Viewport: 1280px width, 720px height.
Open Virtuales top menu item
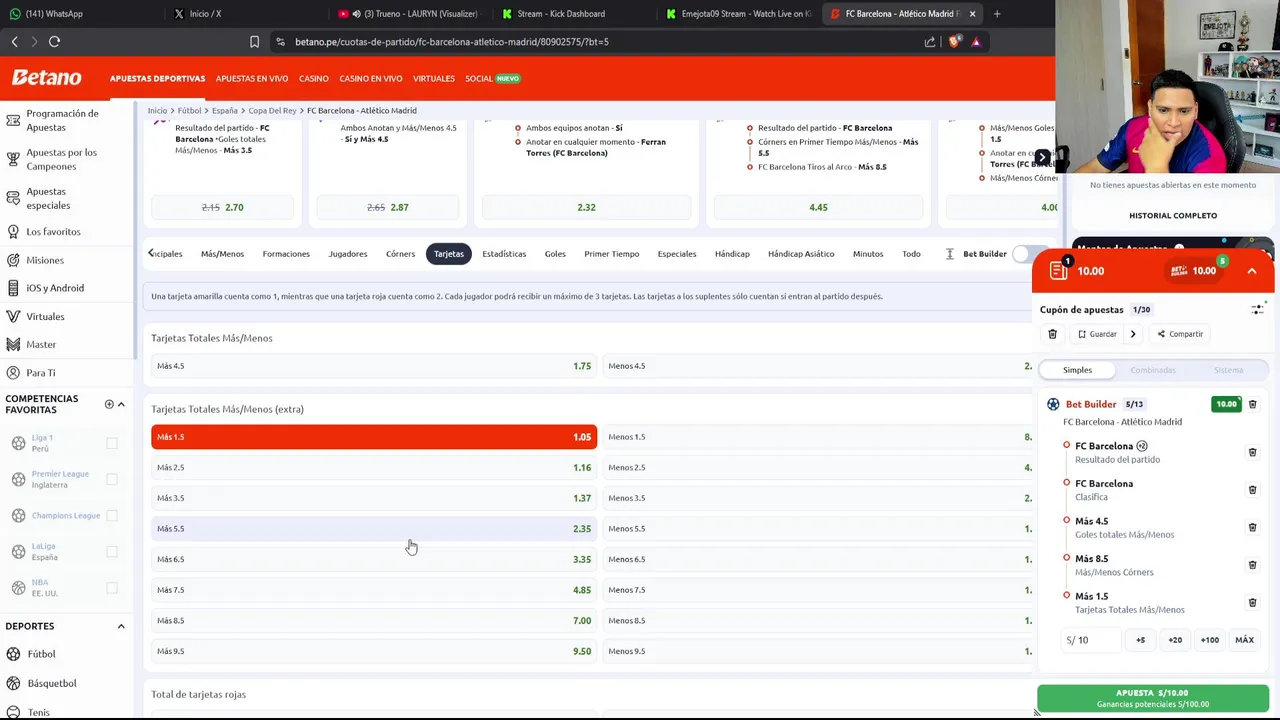point(433,78)
